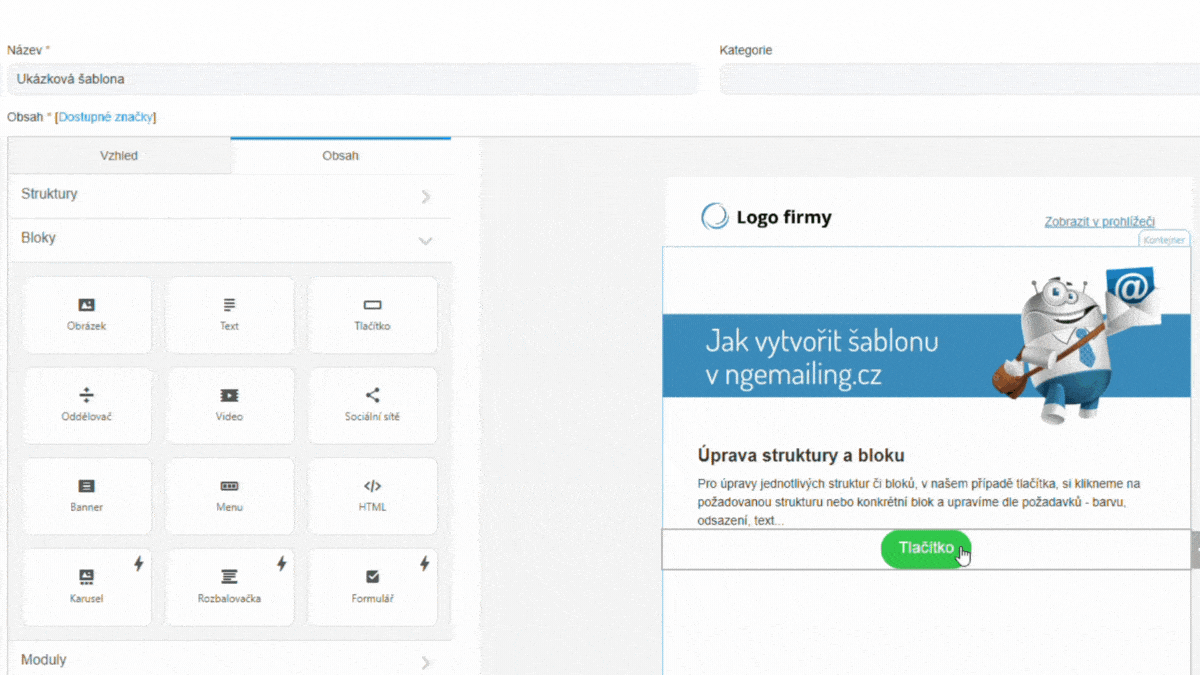Click the Logo firmy circular logo
The width and height of the screenshot is (1200, 675).
pos(715,216)
